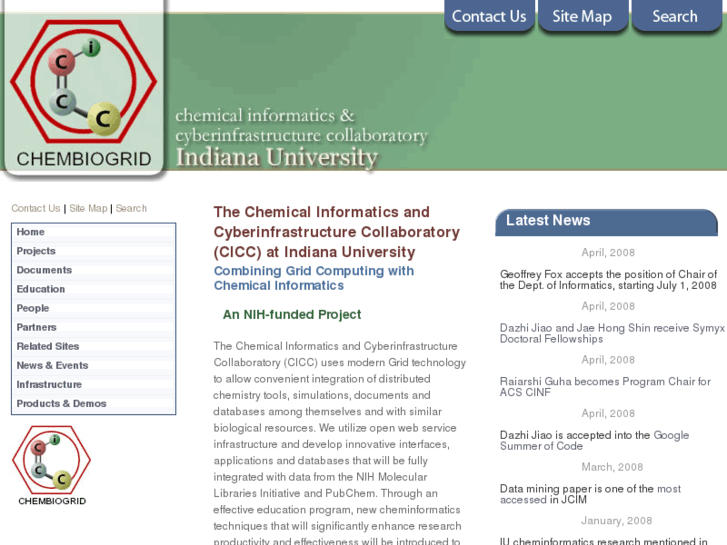Click the large CHEMBIOGRID logo in header
The width and height of the screenshot is (727, 545).
[83, 90]
